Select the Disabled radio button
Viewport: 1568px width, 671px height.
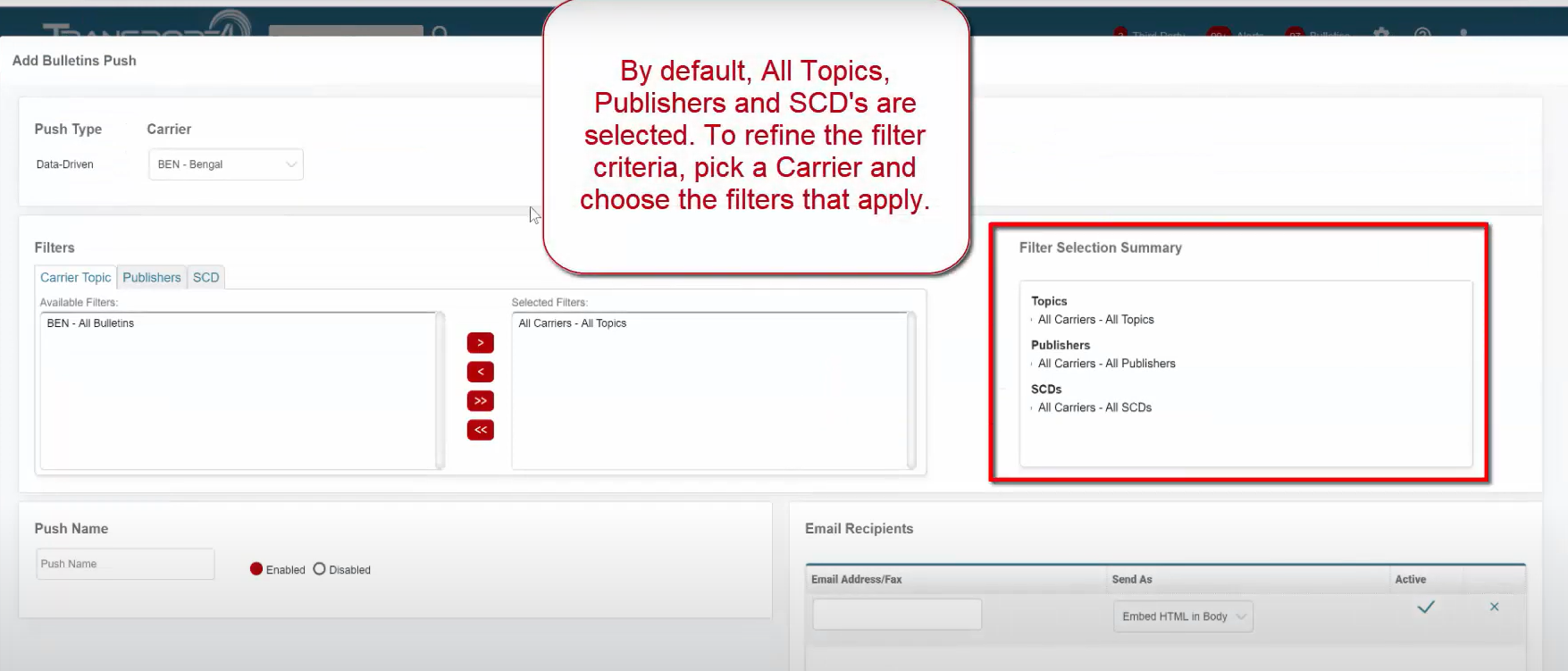319,569
